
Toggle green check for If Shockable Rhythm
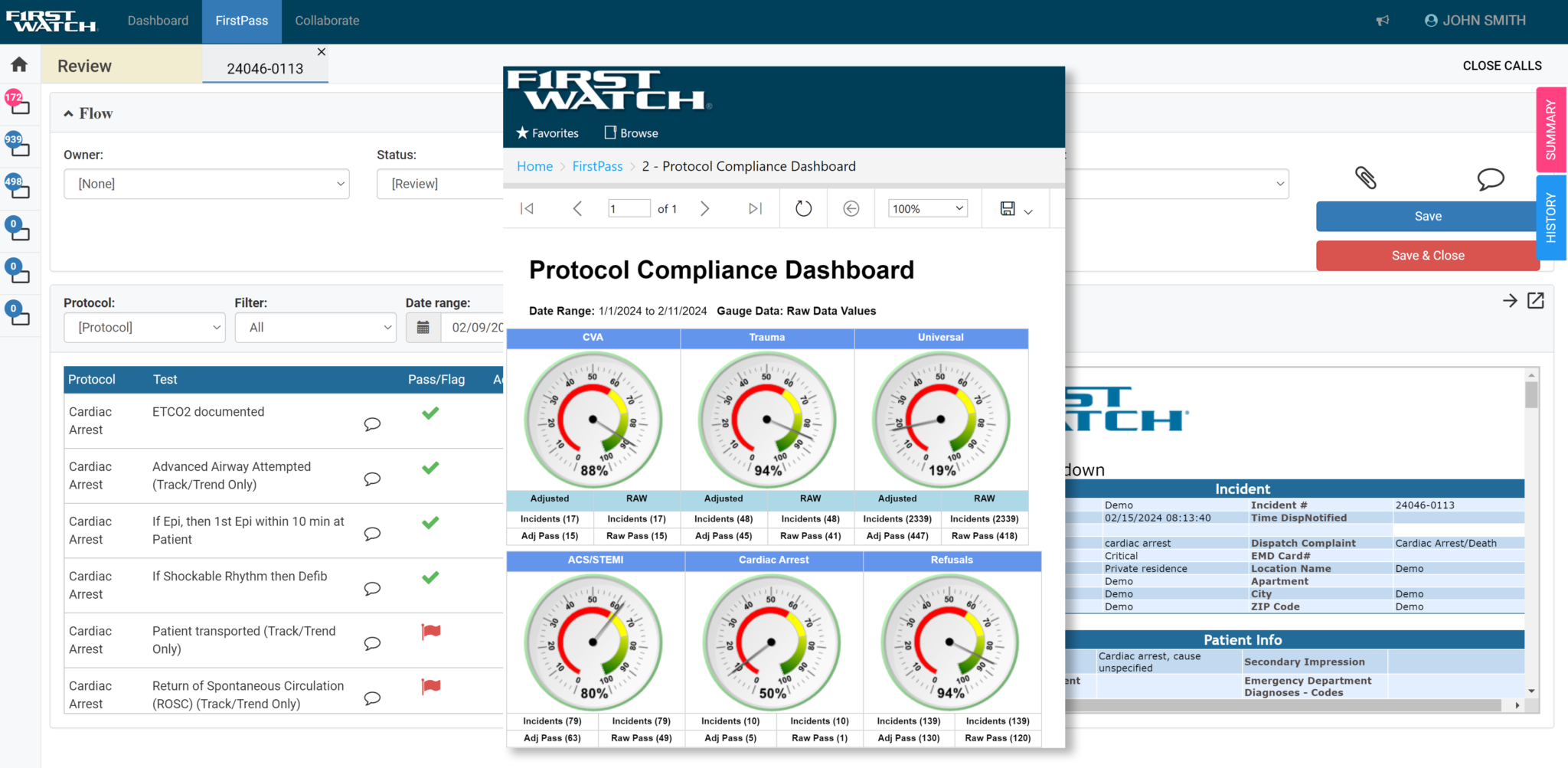[430, 577]
